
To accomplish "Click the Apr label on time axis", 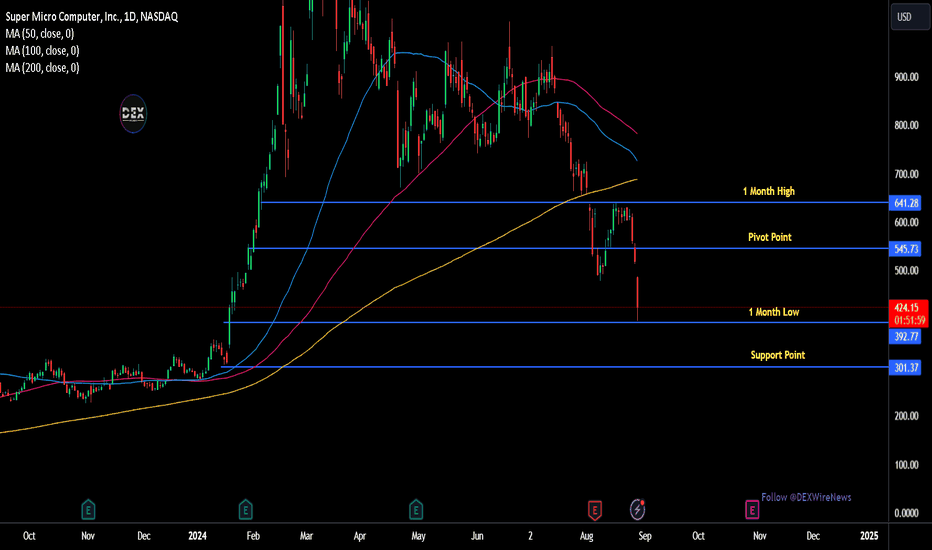I will 360,536.
